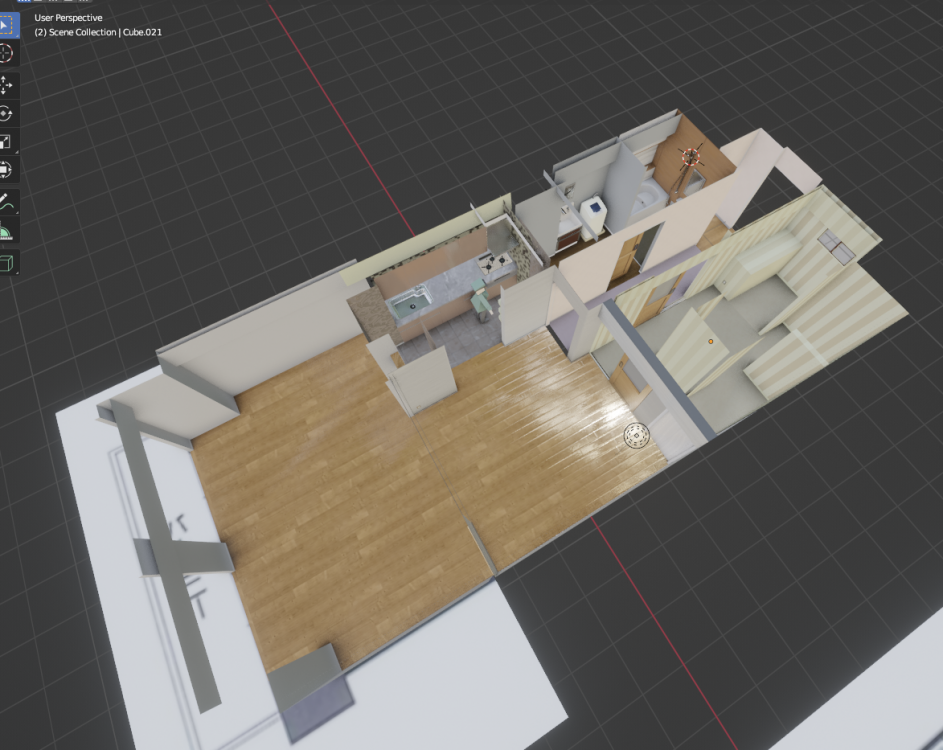Viewport: 943px width, 750px height.
Task: Select the Annotate pencil tool
Action: (x=8, y=203)
